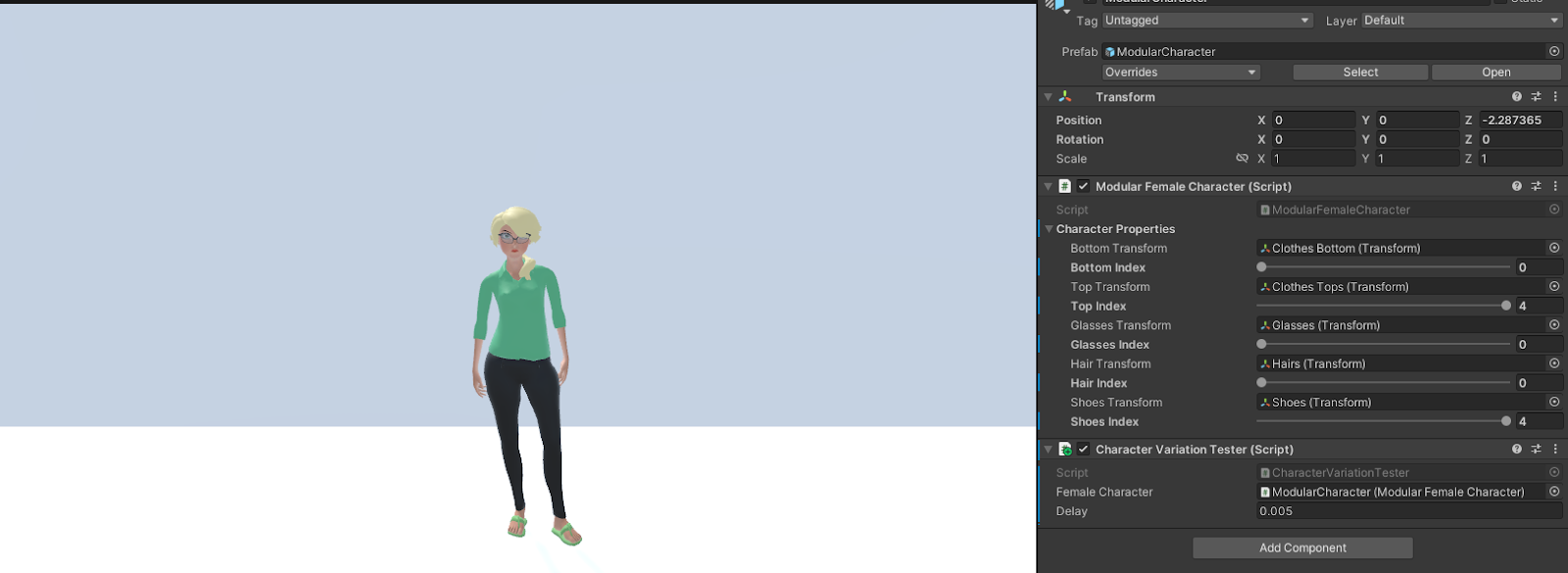Toggle the Scale constrain proportions link icon
The height and width of the screenshot is (573, 1568).
1242,158
